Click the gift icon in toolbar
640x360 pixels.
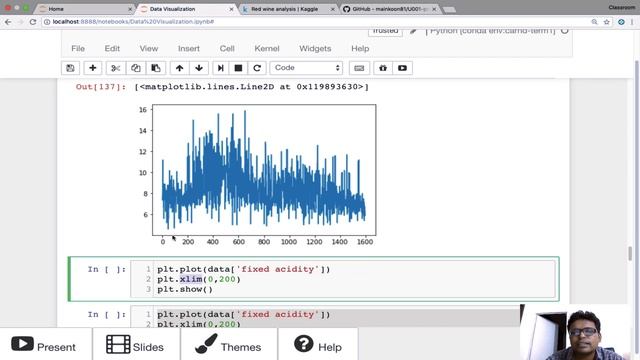coord(383,68)
